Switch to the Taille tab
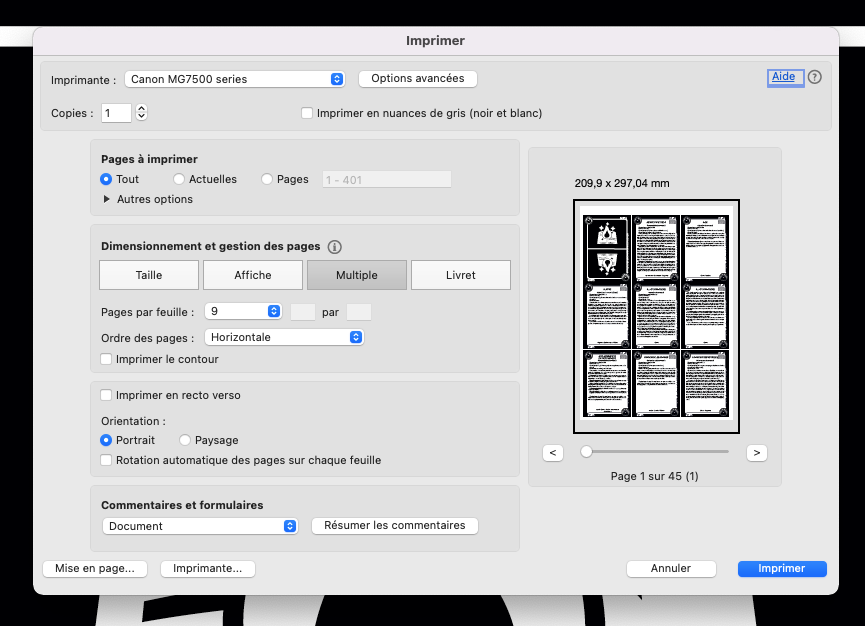 149,275
